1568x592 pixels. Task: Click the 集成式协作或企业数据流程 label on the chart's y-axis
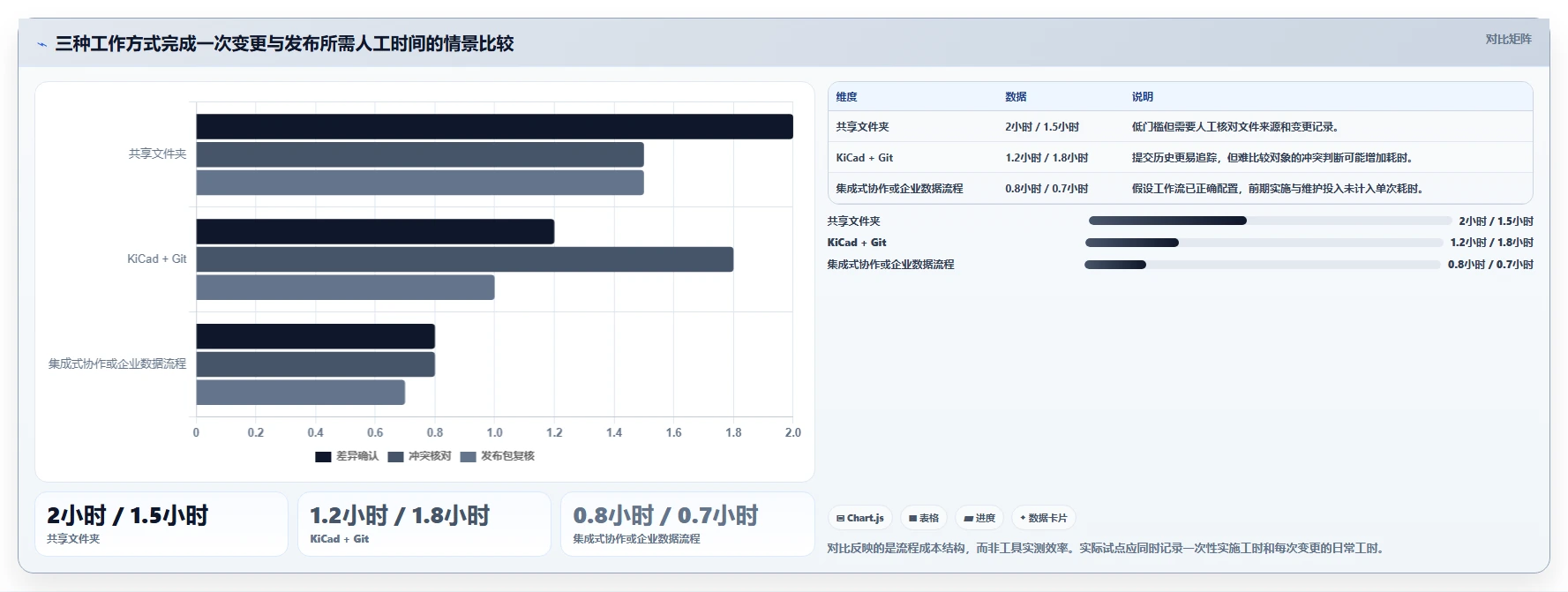tap(117, 363)
